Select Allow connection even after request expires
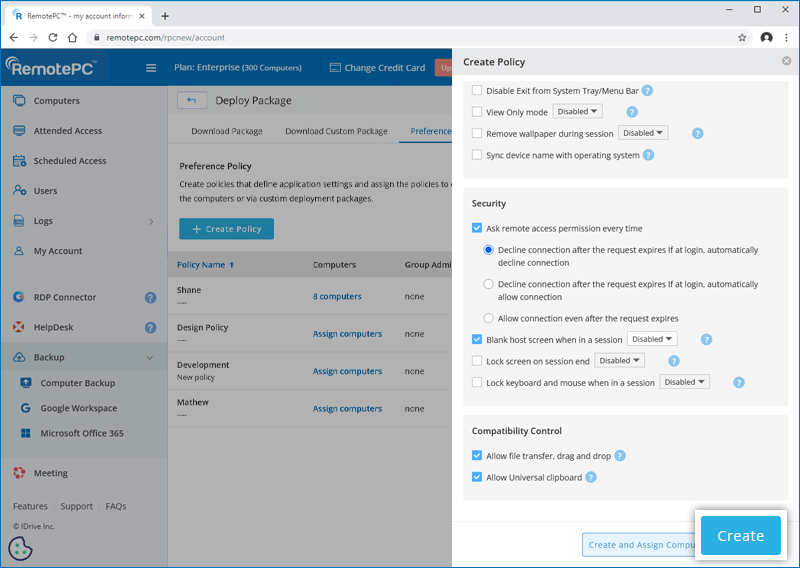 point(488,318)
